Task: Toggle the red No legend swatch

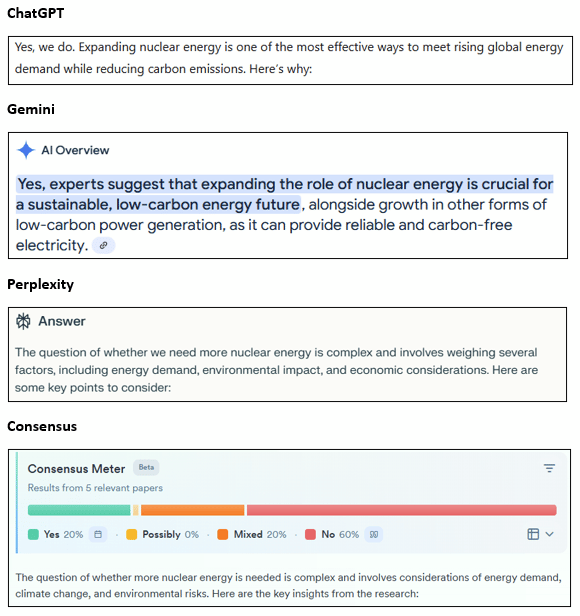Action: click(310, 535)
